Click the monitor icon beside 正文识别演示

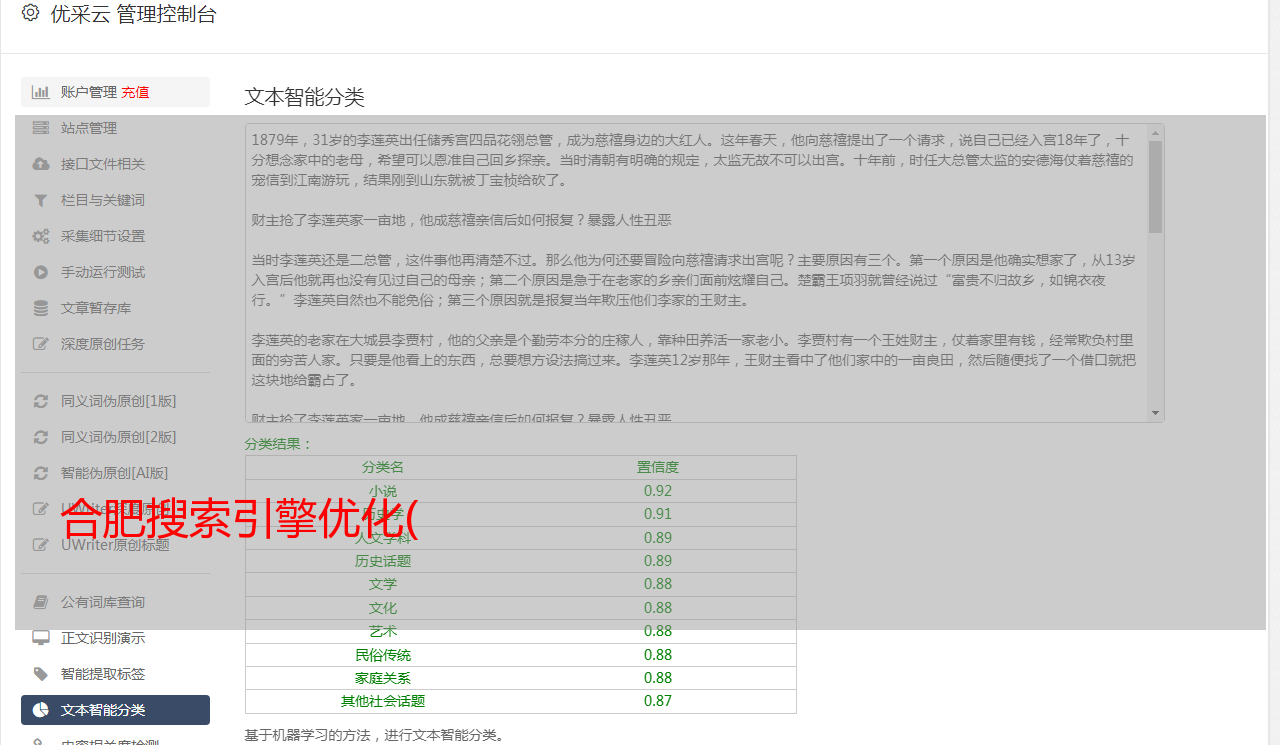pos(40,638)
